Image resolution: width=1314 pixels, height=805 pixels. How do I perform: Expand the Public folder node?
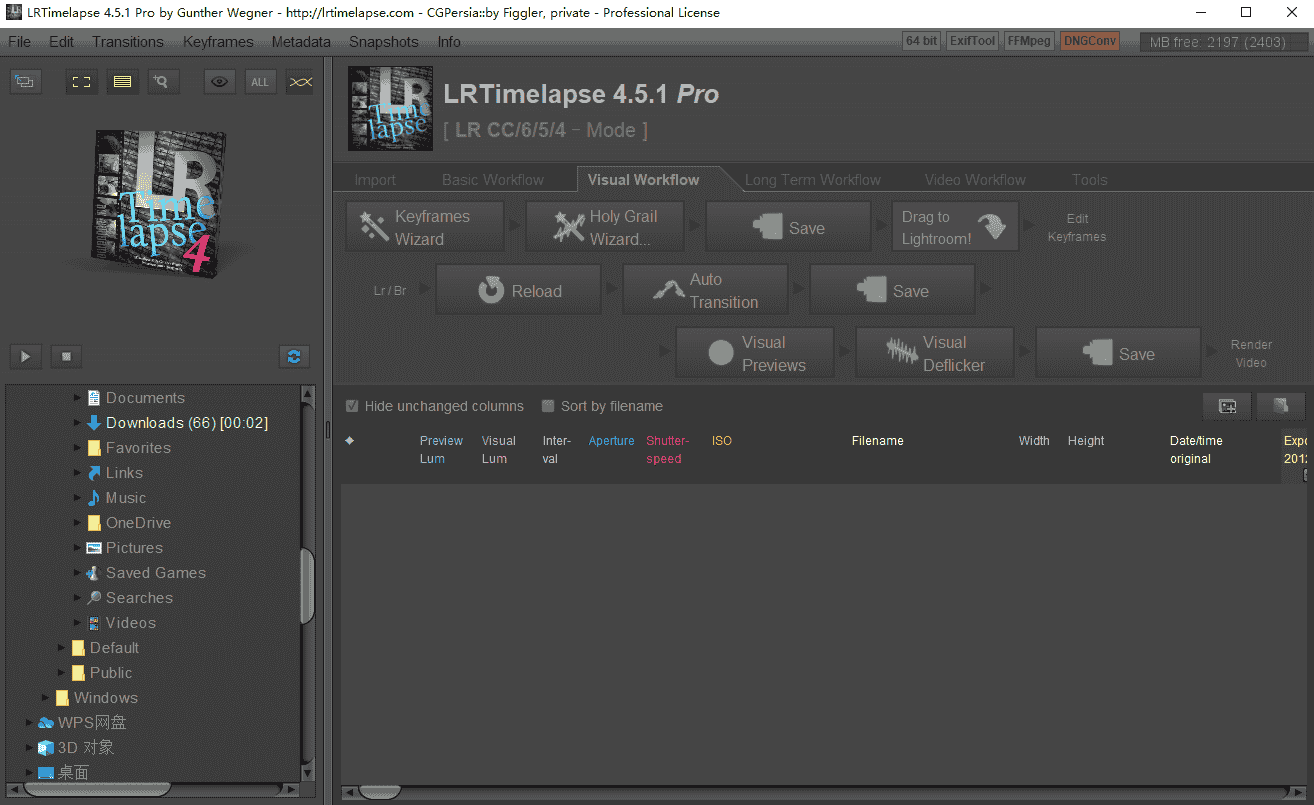click(62, 673)
